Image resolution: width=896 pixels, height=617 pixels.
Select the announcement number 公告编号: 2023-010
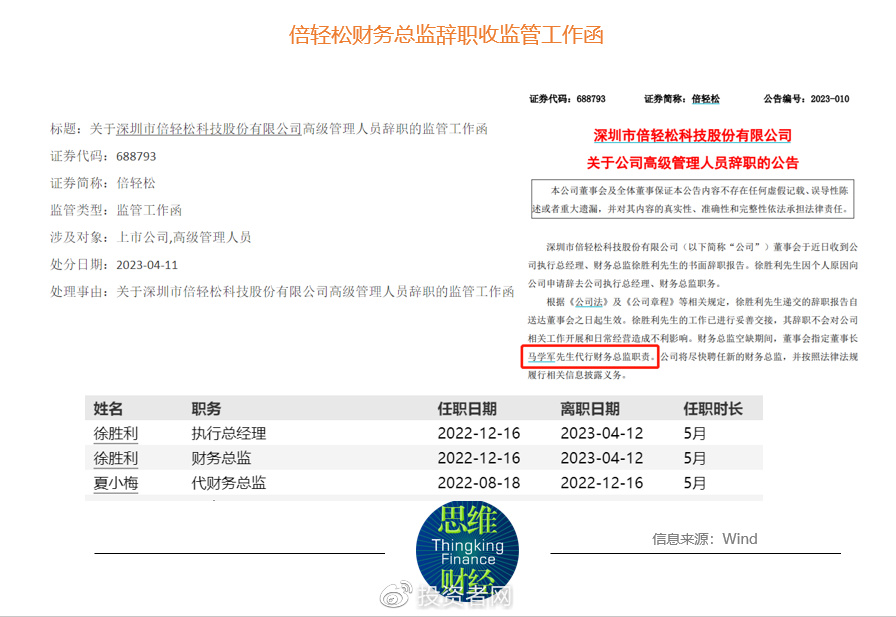(x=806, y=99)
